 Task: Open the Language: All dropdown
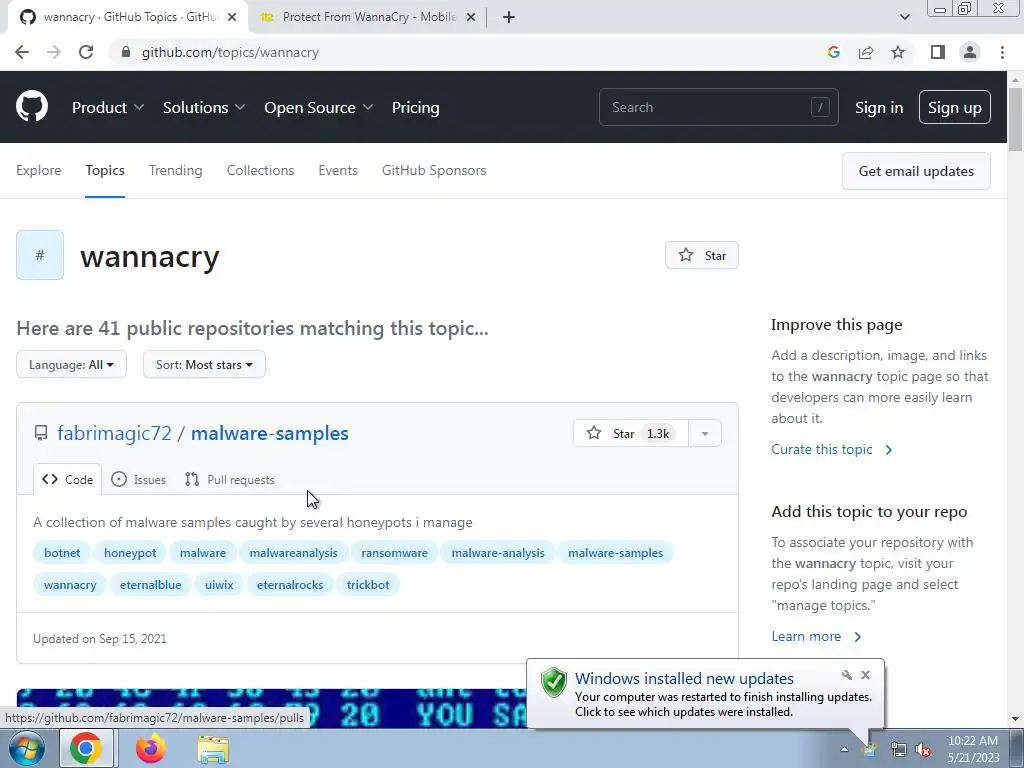click(71, 364)
